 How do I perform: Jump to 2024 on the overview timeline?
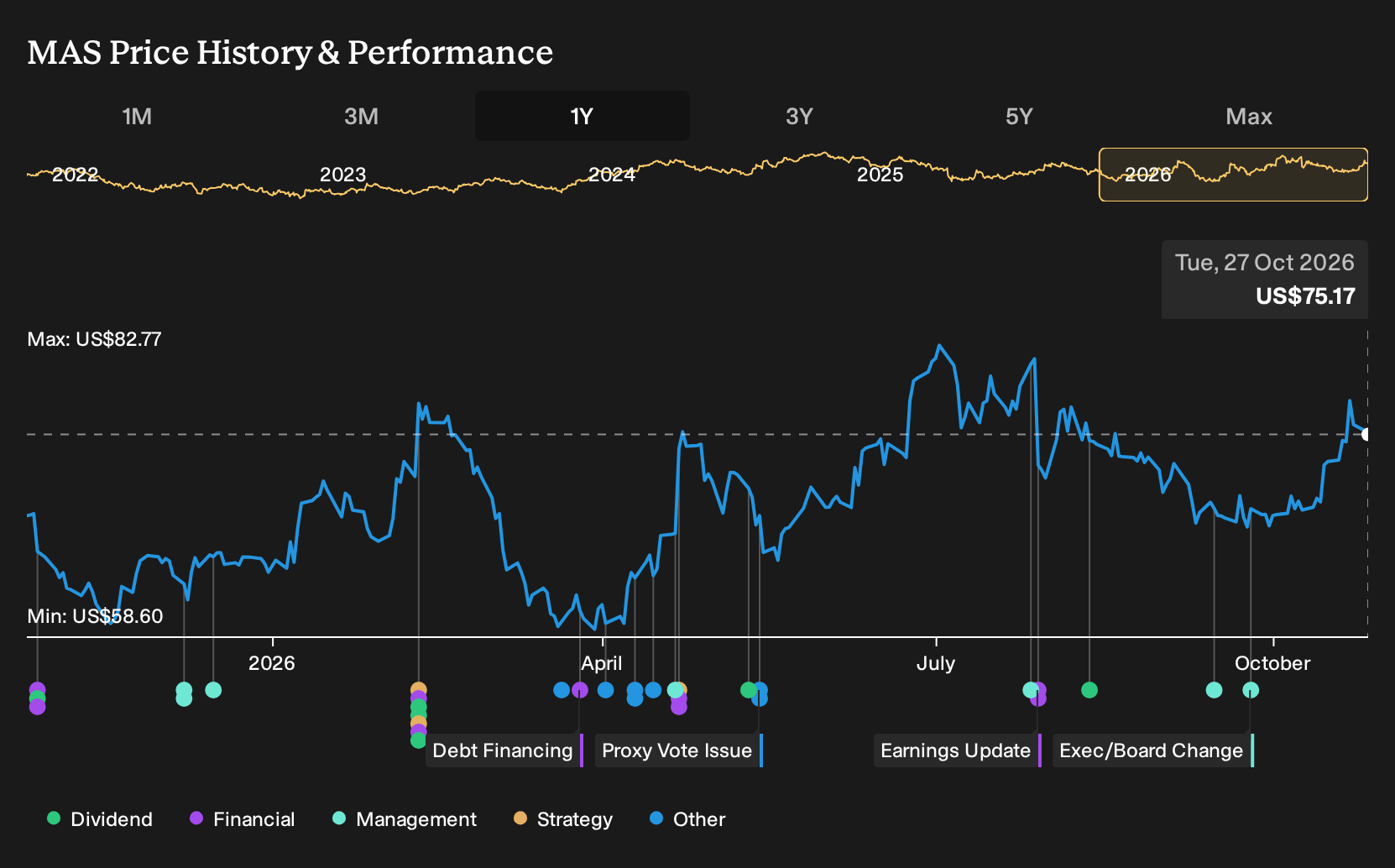point(611,175)
